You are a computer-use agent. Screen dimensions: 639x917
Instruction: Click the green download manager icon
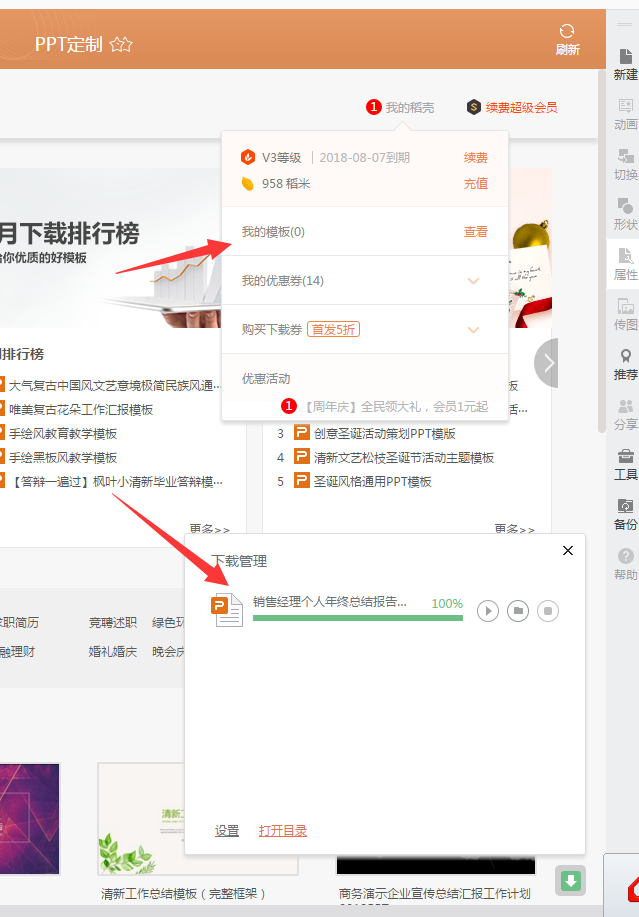point(570,880)
